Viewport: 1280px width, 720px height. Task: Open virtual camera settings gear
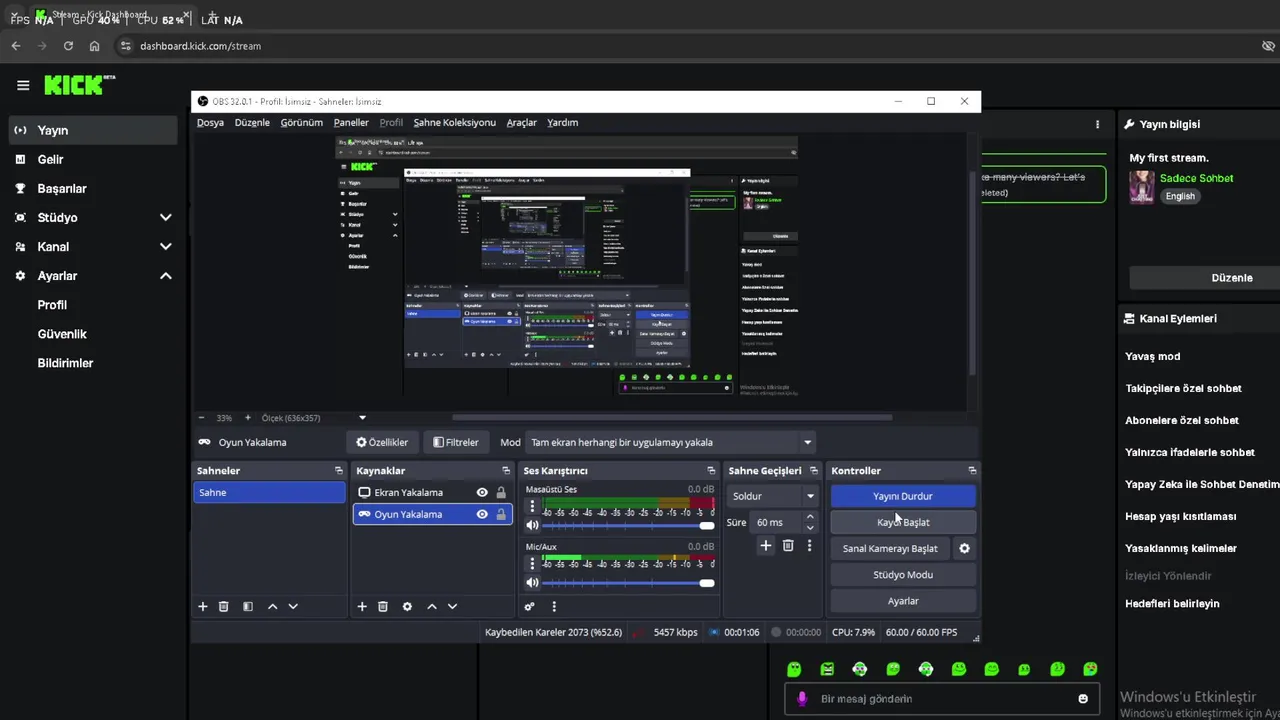pyautogui.click(x=964, y=548)
